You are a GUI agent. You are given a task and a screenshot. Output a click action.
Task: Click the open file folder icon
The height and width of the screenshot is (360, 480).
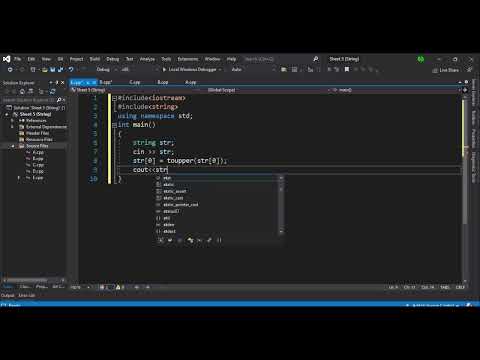coord(44,70)
